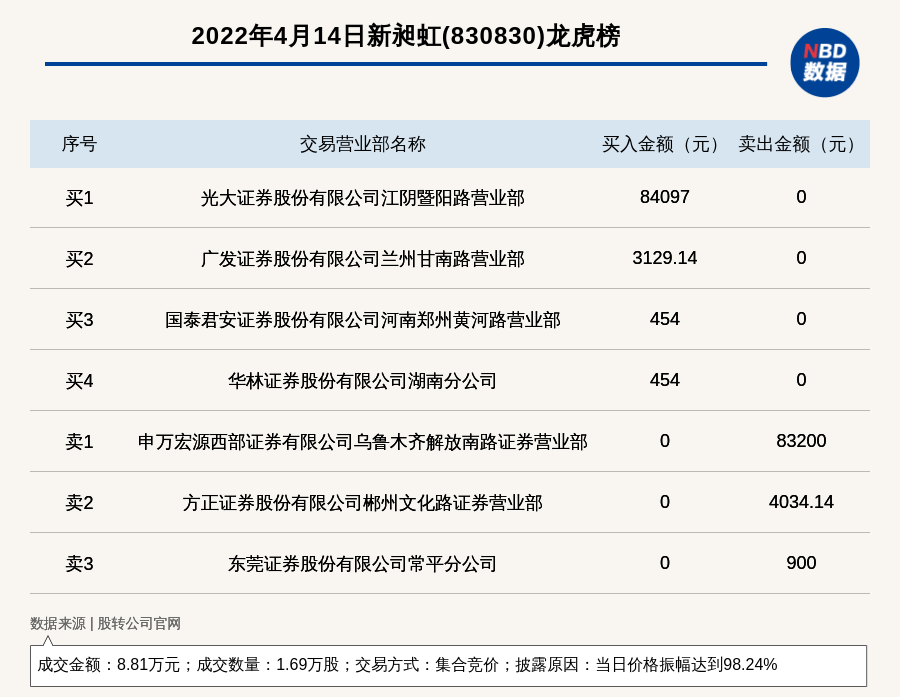Click the 成交金额：8.81万元 summary box
Viewport: 900px width, 697px height.
[448, 665]
